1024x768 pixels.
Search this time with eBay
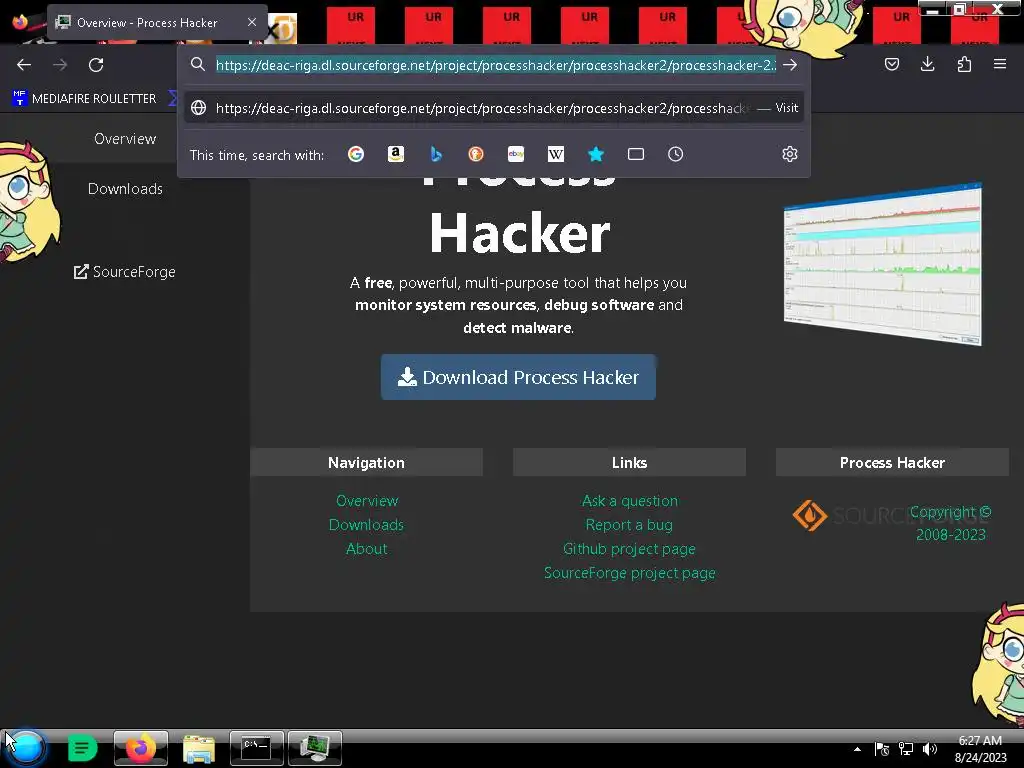[516, 154]
